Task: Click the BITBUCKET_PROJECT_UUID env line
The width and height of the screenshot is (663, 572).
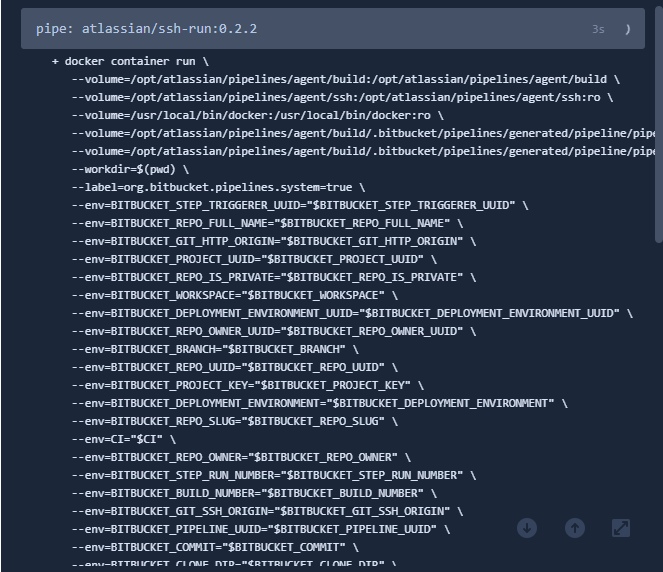Action: [254, 260]
